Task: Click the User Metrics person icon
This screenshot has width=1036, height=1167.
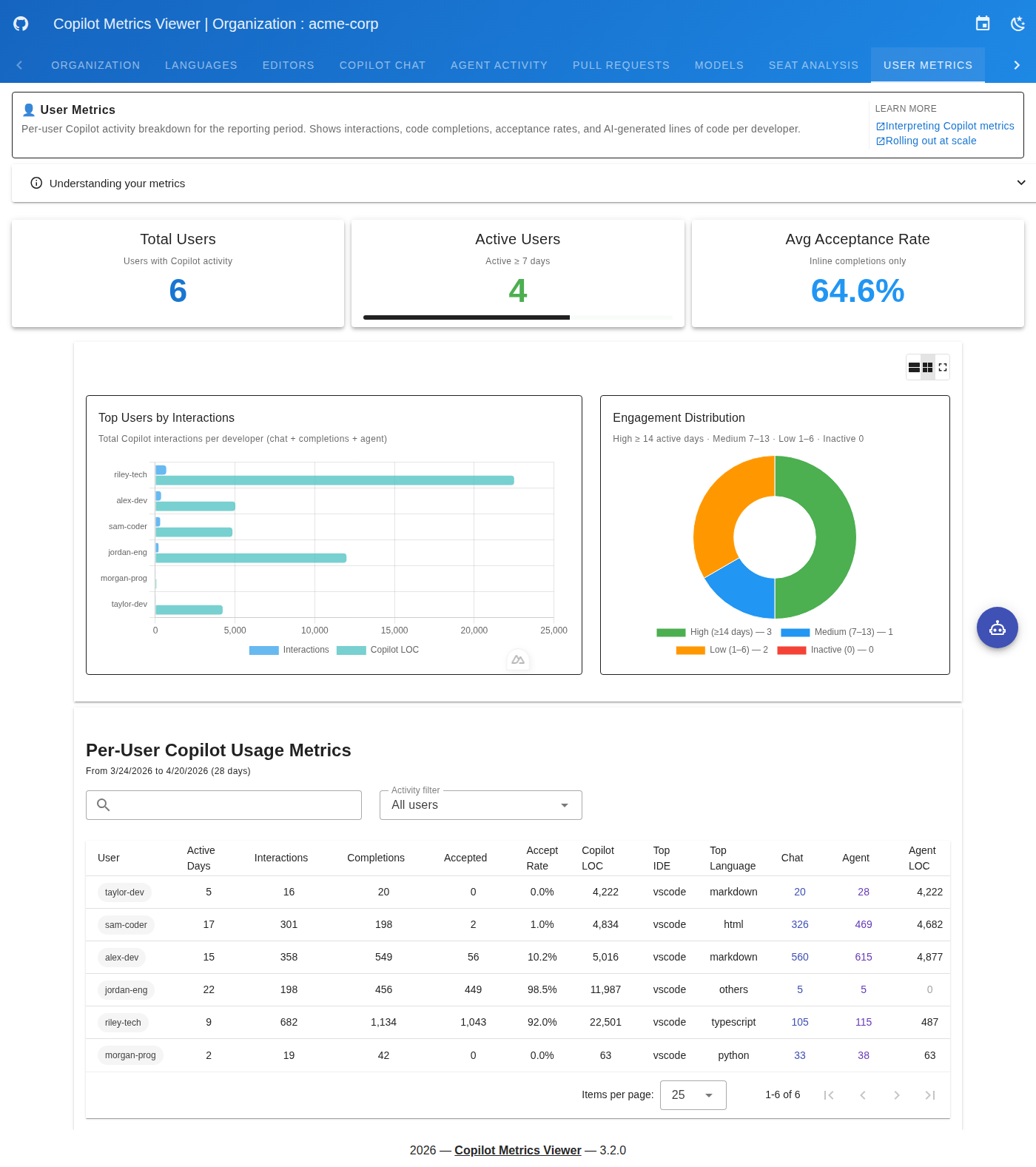Action: [x=29, y=110]
